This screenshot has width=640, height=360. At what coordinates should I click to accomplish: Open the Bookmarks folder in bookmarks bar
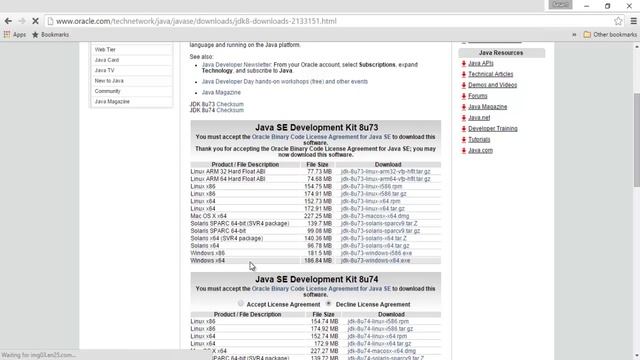[51, 35]
